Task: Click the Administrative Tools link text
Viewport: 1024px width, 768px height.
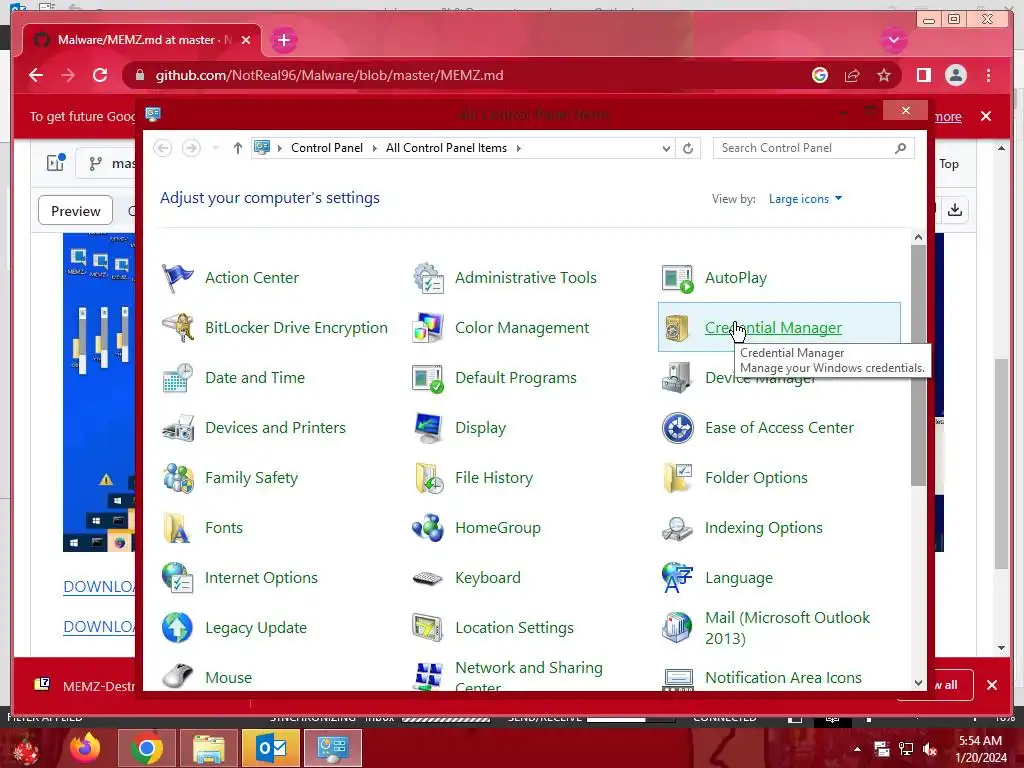Action: point(526,278)
